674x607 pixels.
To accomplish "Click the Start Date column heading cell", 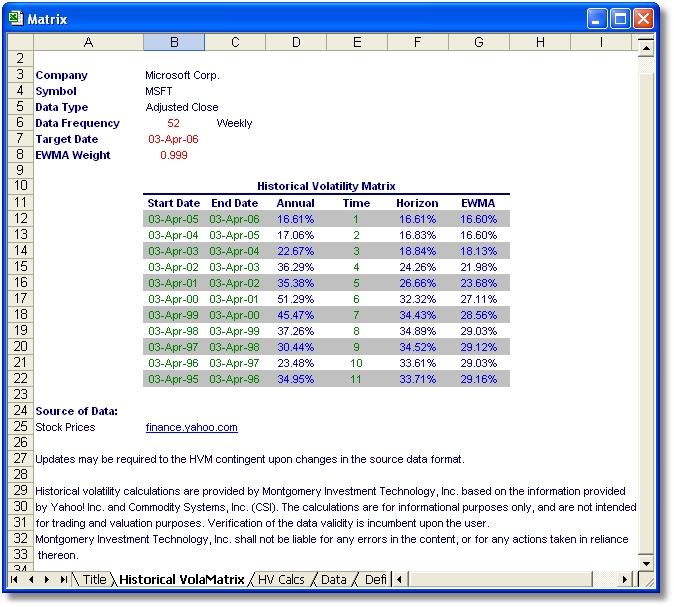I will click(x=174, y=203).
